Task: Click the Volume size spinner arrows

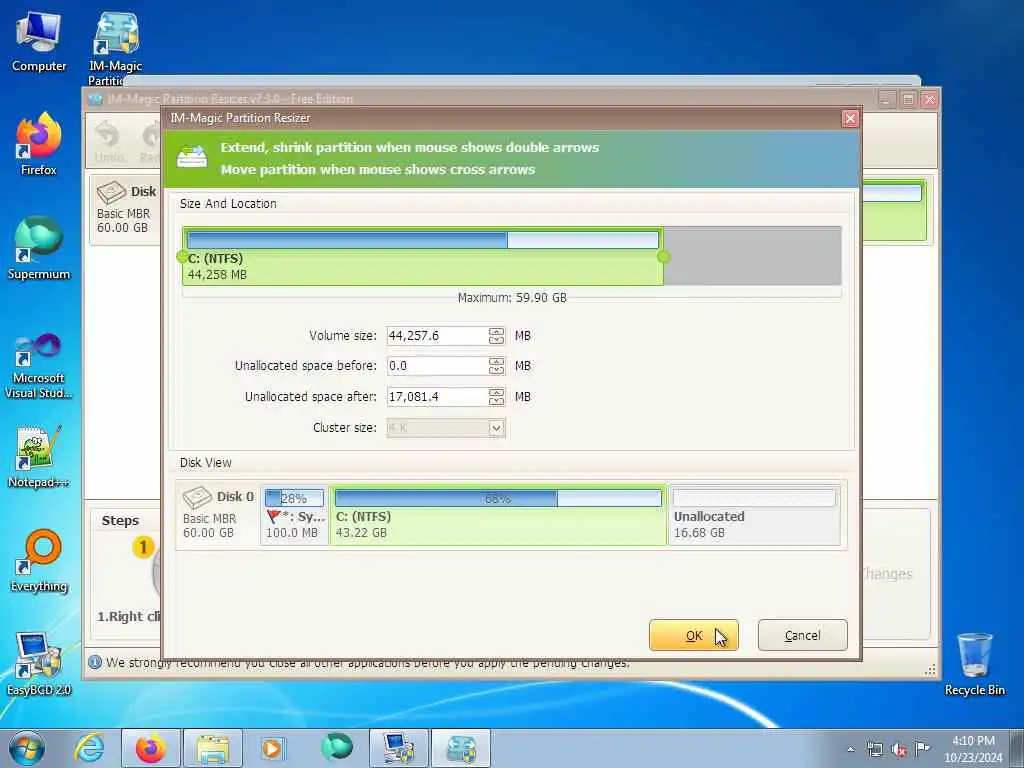Action: 496,336
